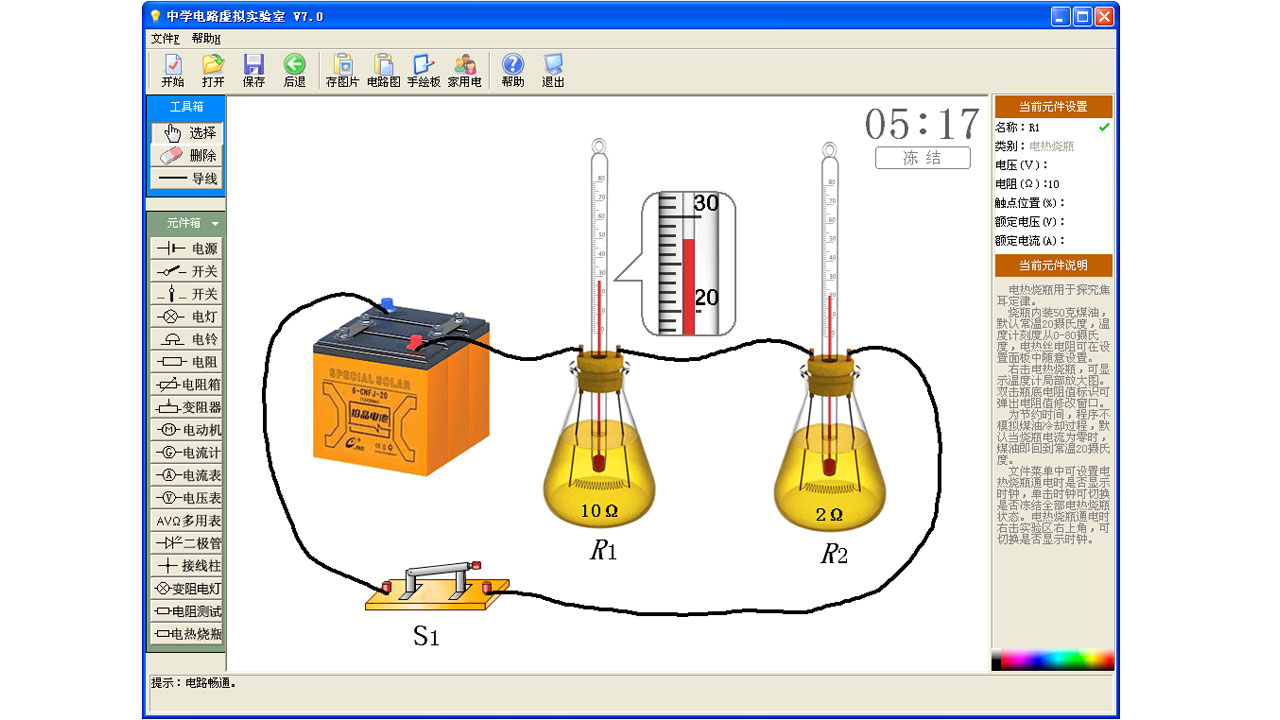Click the 家用电 household electricity icon
Screen dimensions: 1280x720
464,70
